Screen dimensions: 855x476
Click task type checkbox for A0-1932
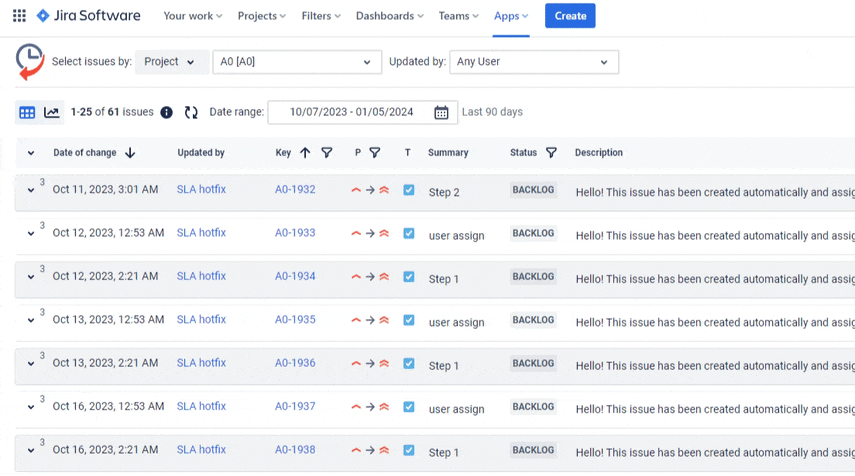click(x=408, y=190)
